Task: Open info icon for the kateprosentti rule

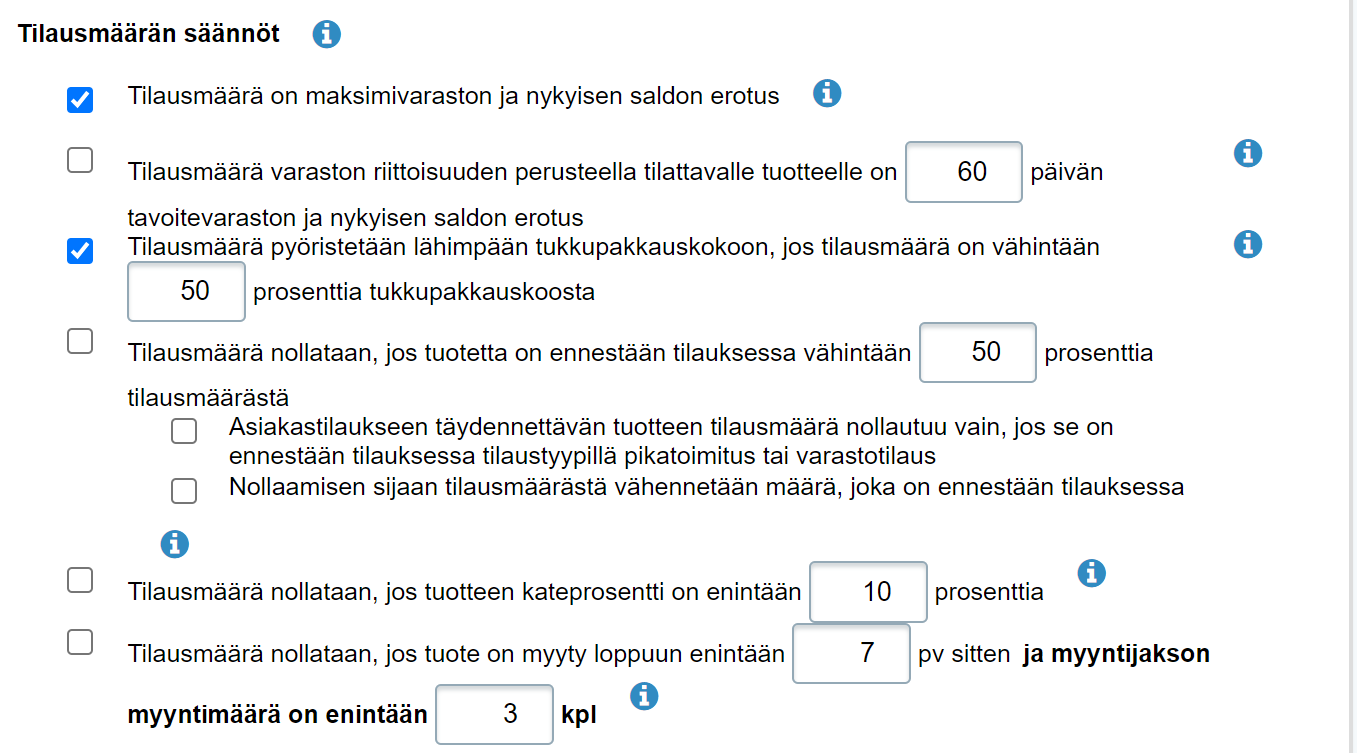Action: (1092, 573)
